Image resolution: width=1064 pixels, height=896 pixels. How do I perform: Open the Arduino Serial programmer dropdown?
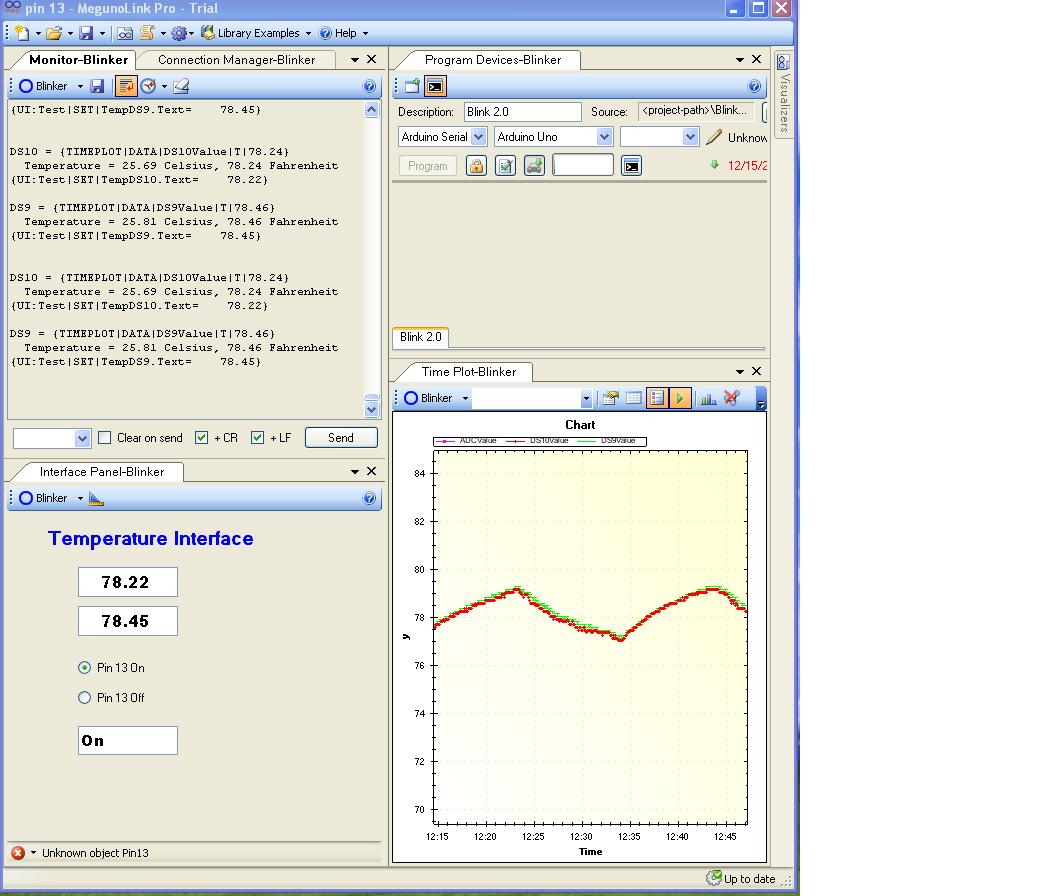(x=477, y=136)
